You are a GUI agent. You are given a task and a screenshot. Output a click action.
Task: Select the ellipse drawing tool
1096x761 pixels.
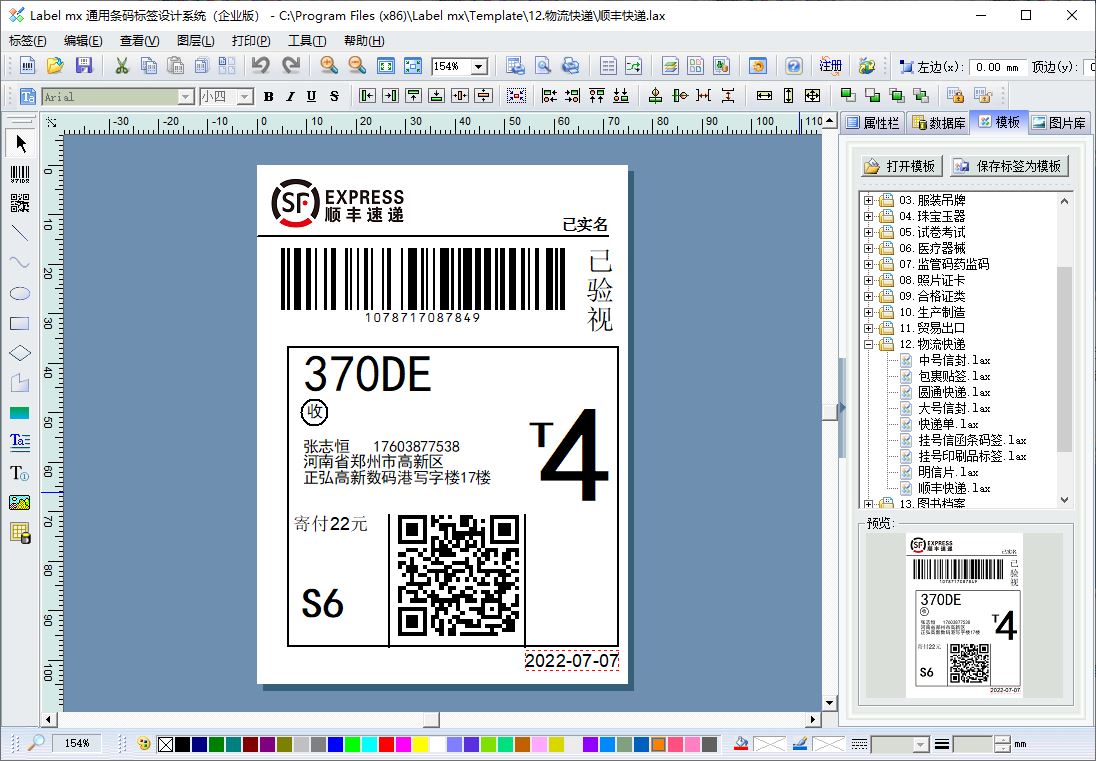pos(20,293)
